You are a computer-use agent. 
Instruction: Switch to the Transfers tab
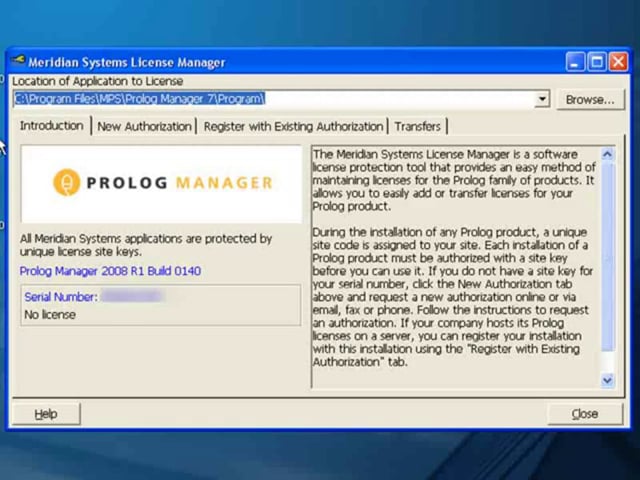(x=418, y=127)
